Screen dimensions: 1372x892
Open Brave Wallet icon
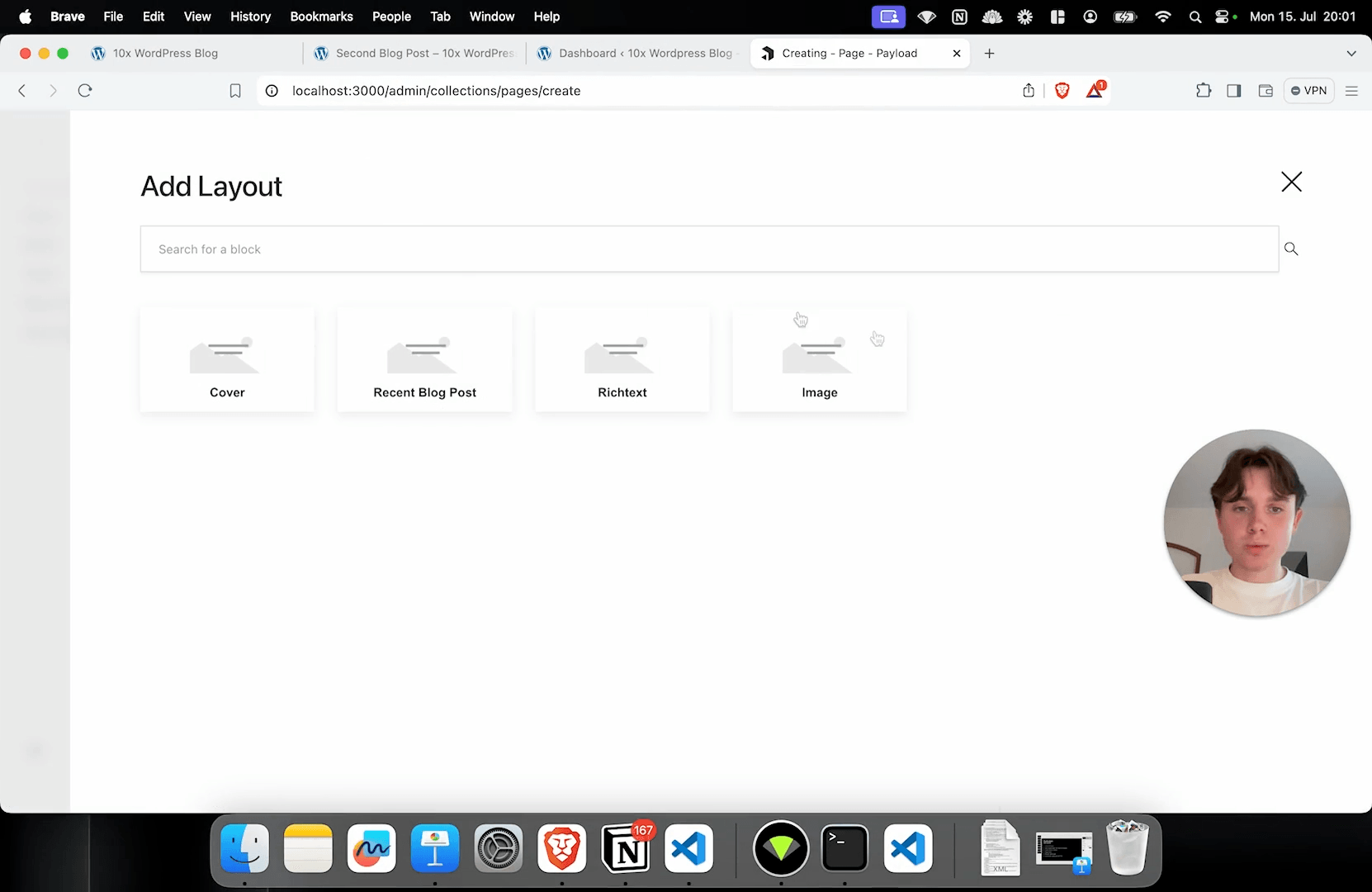pyautogui.click(x=1266, y=91)
